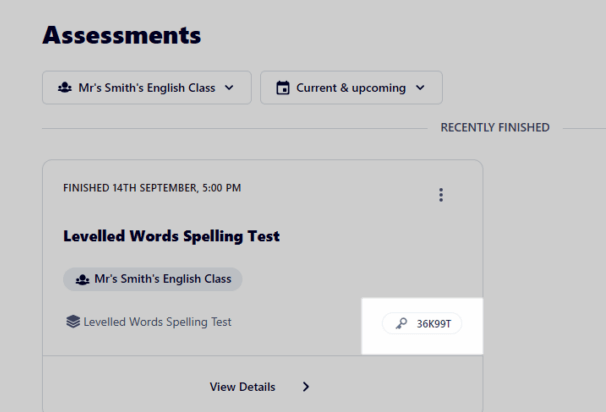The image size is (606, 412).
Task: Click the access code 36K99T pill
Action: 422,323
